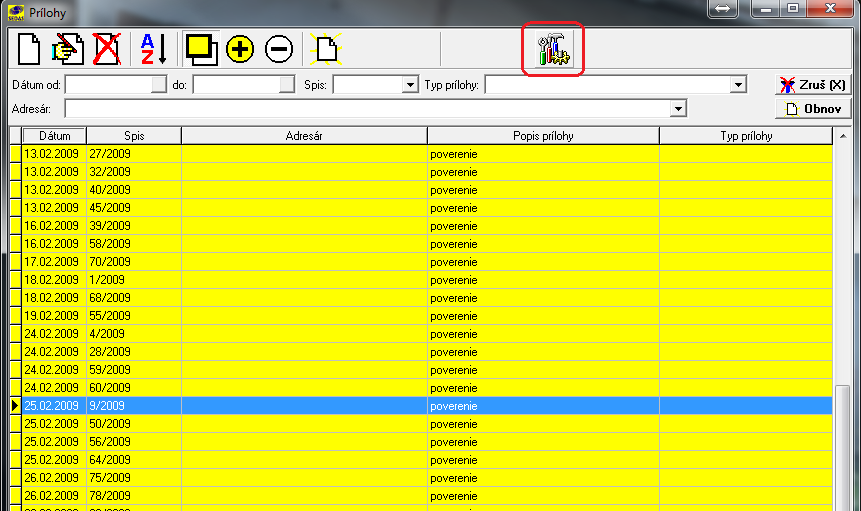Click date 19.02.2009 cell
Viewport: 861px width, 511px height.
click(52, 316)
